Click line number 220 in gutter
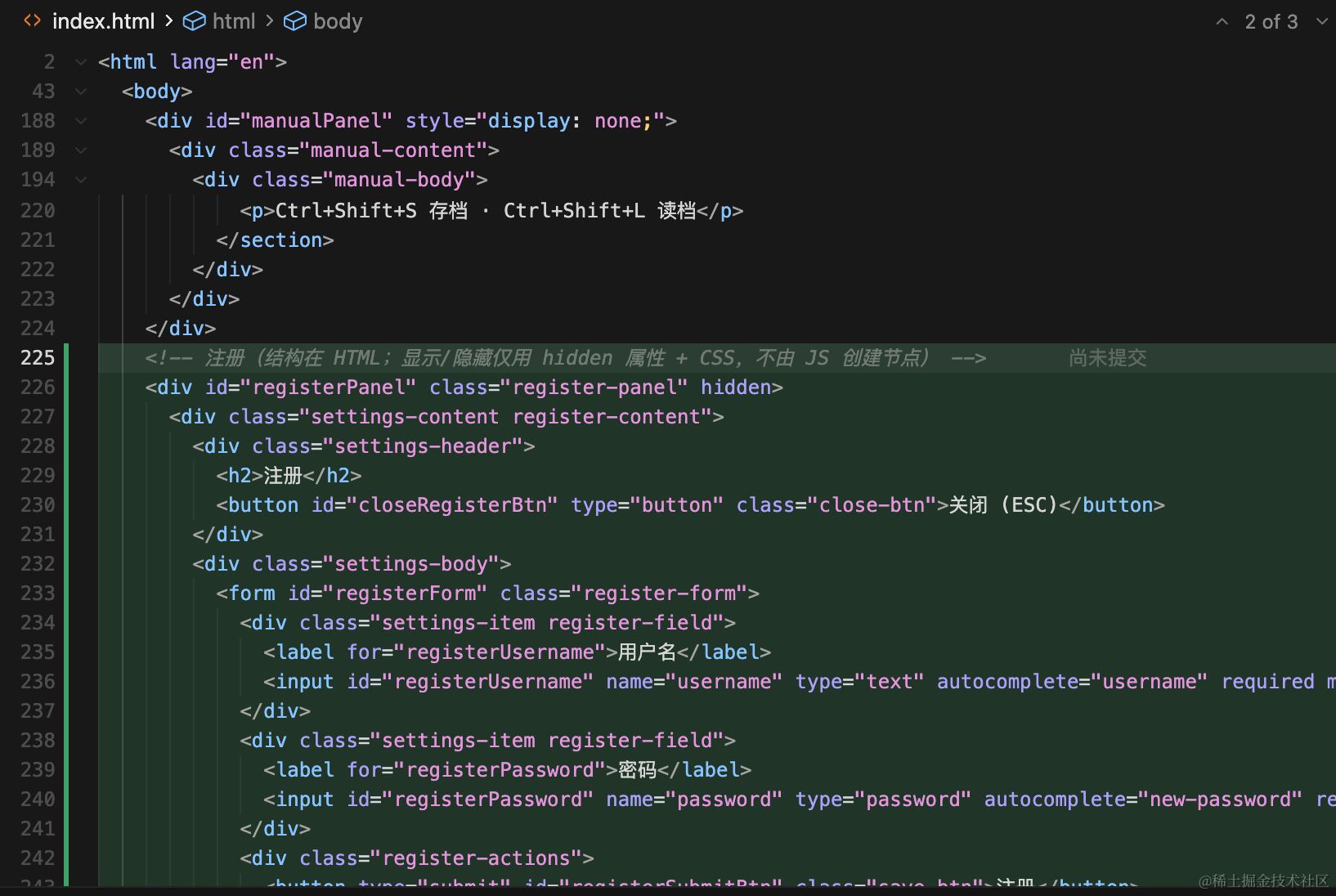Screen dimensions: 1336x896 click(x=38, y=211)
